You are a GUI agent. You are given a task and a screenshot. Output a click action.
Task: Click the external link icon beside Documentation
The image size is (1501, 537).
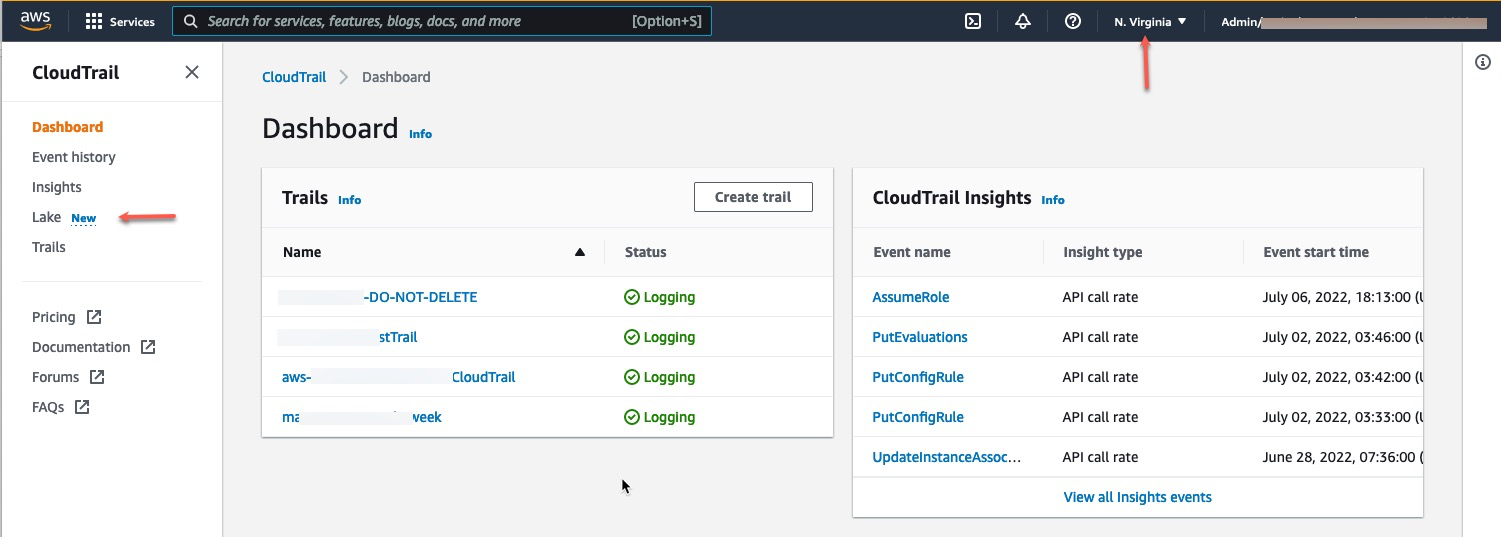(148, 347)
